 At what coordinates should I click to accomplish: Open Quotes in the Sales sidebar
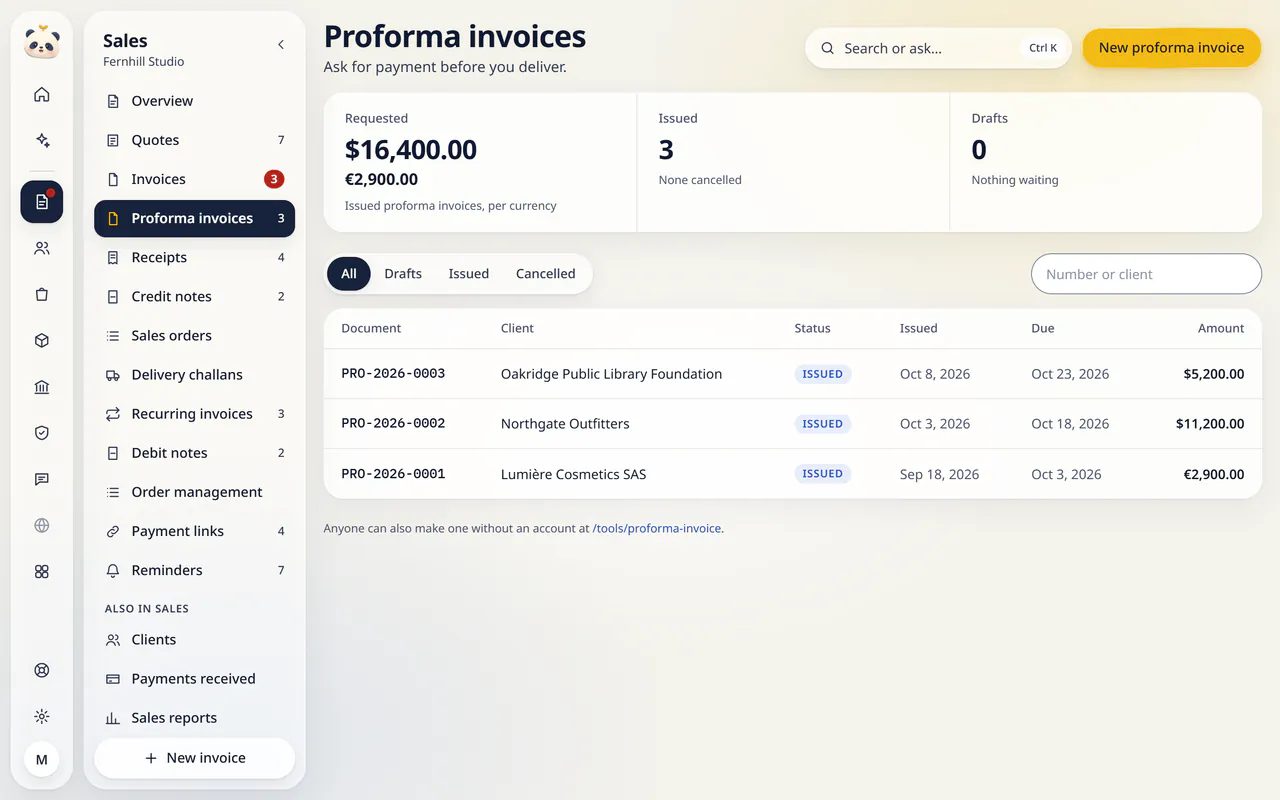click(194, 140)
